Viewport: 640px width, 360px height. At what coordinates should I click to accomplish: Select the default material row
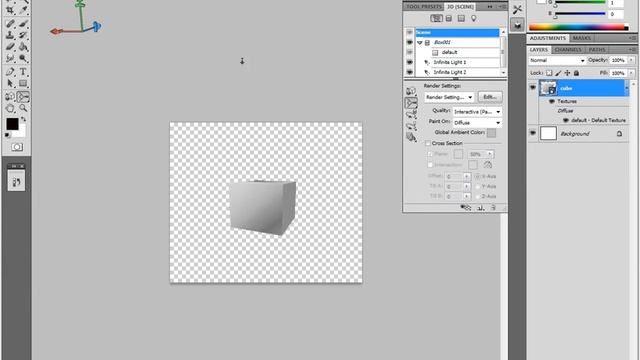pos(457,52)
